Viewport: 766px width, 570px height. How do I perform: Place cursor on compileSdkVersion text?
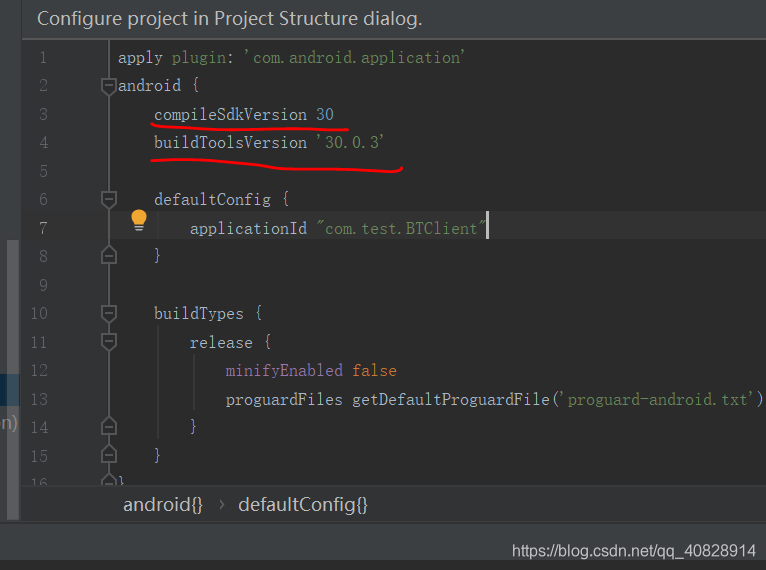(x=231, y=115)
